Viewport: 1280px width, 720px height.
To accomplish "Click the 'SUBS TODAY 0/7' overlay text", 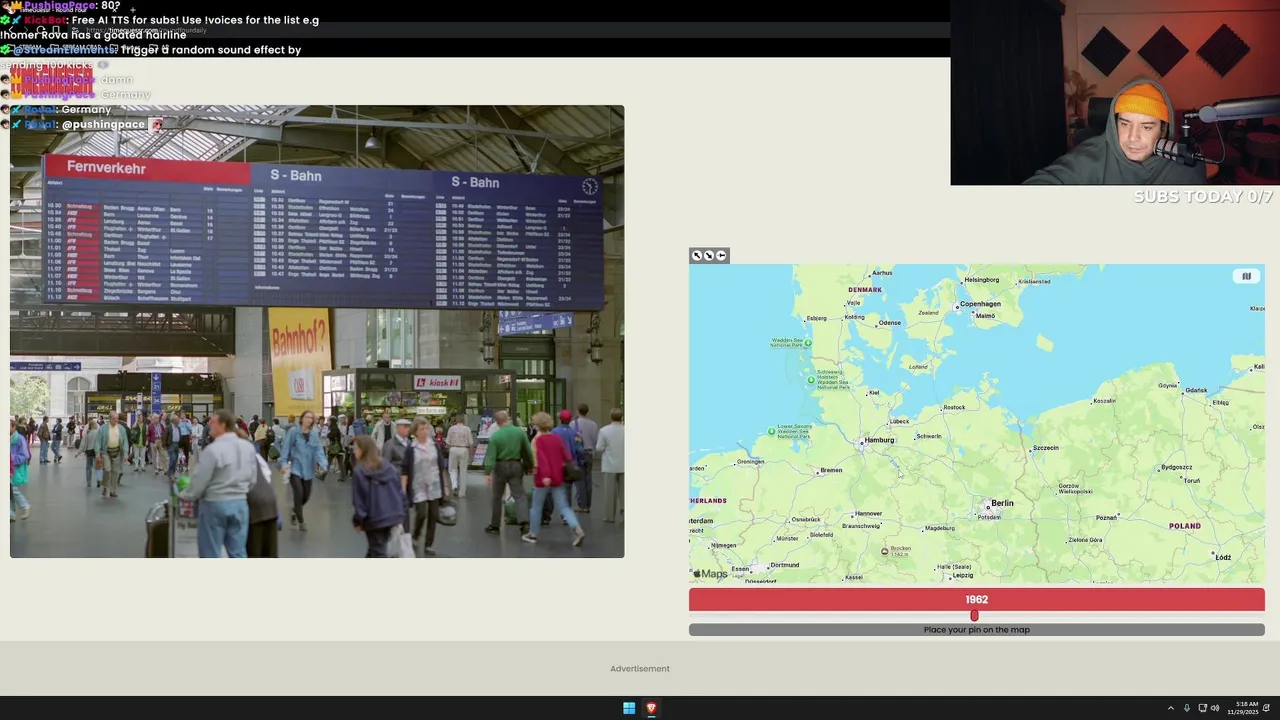I will (1203, 197).
